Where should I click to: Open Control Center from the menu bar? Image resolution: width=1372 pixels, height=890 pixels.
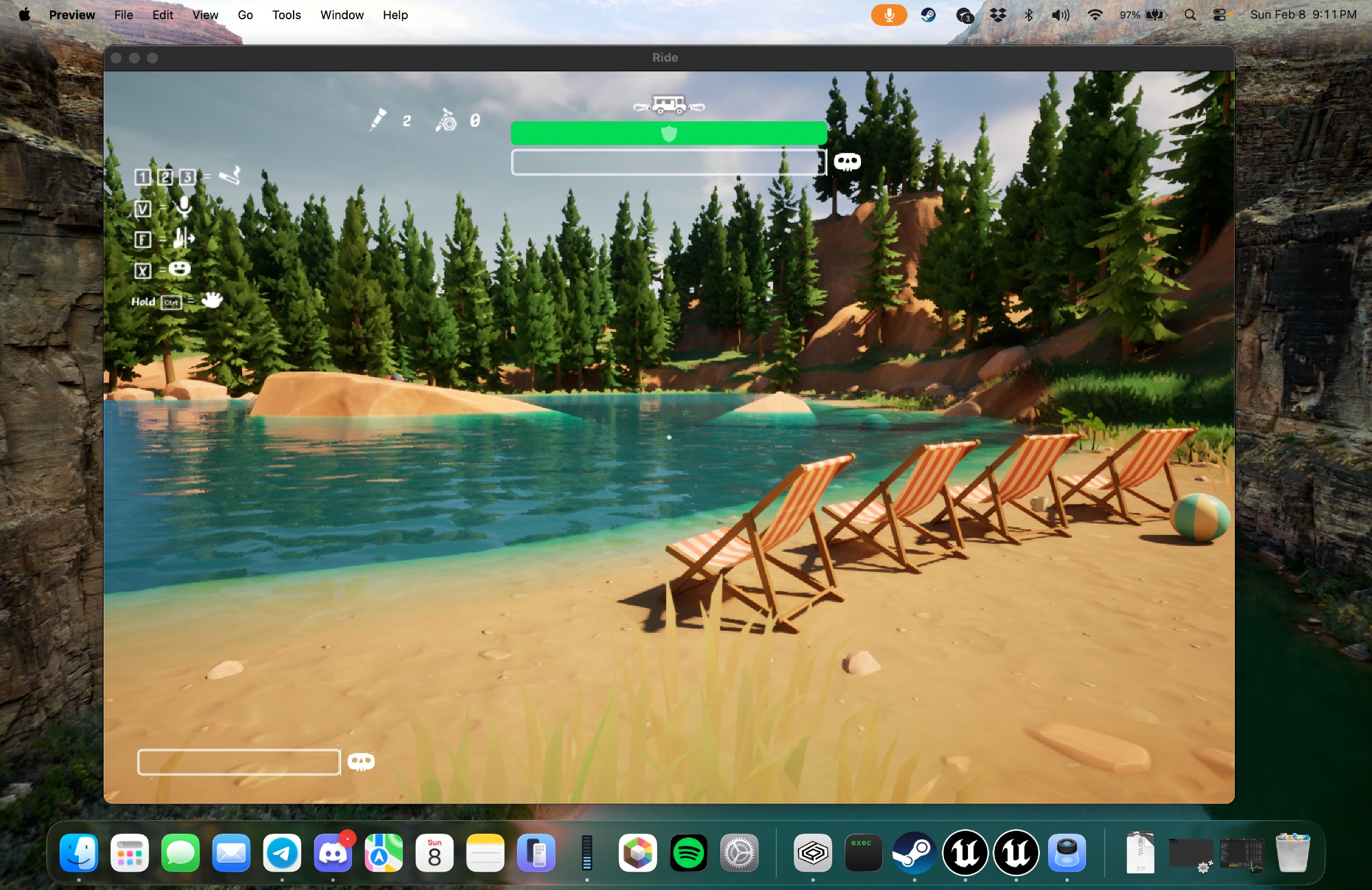click(x=1220, y=14)
